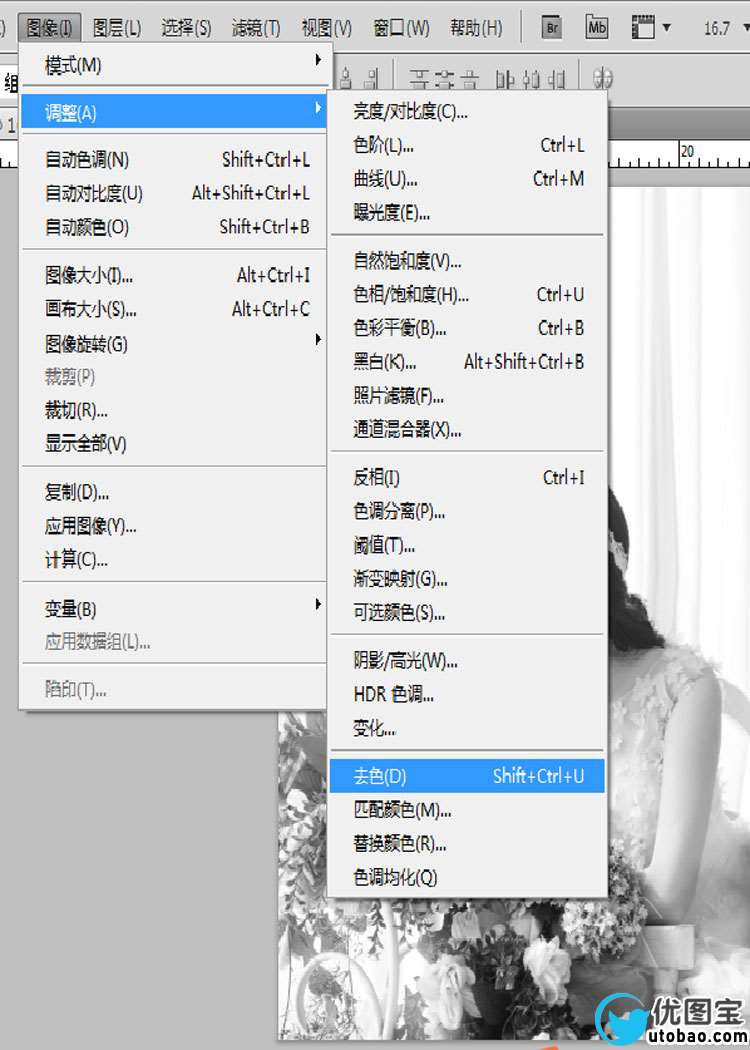
Task: Open 阈值(T)... adjustment
Action: click(x=467, y=545)
